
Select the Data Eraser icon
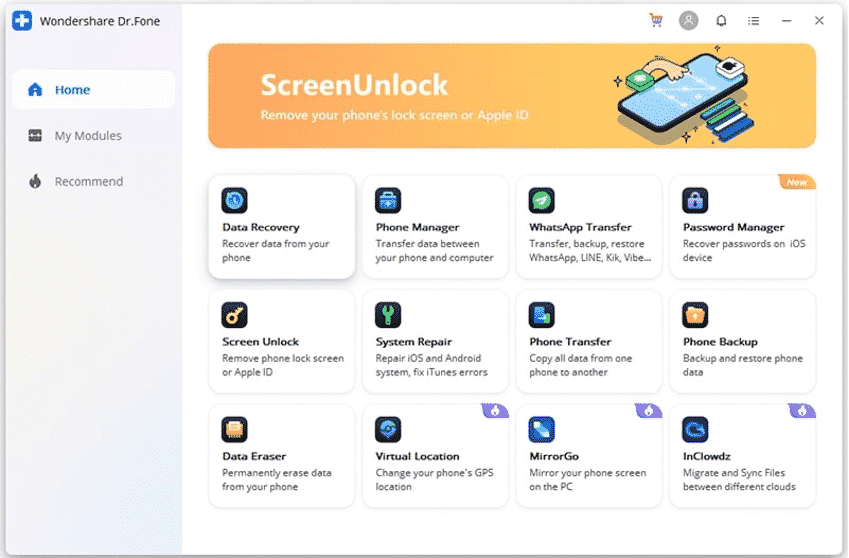click(x=234, y=430)
